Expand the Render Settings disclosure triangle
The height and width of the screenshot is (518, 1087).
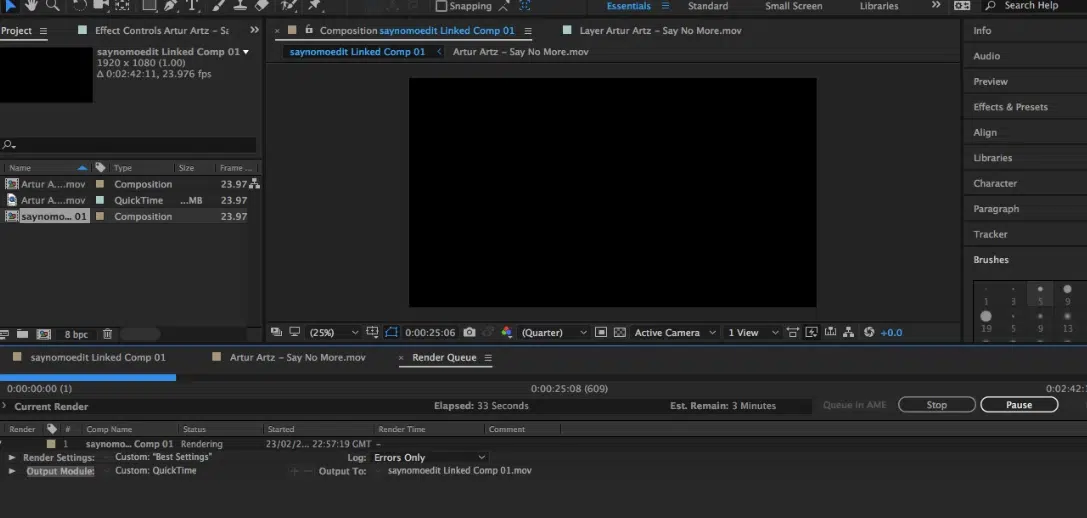[x=12, y=457]
